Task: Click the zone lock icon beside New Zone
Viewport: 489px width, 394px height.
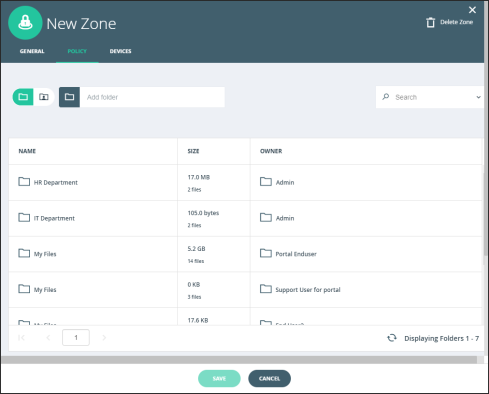Action: (x=25, y=23)
